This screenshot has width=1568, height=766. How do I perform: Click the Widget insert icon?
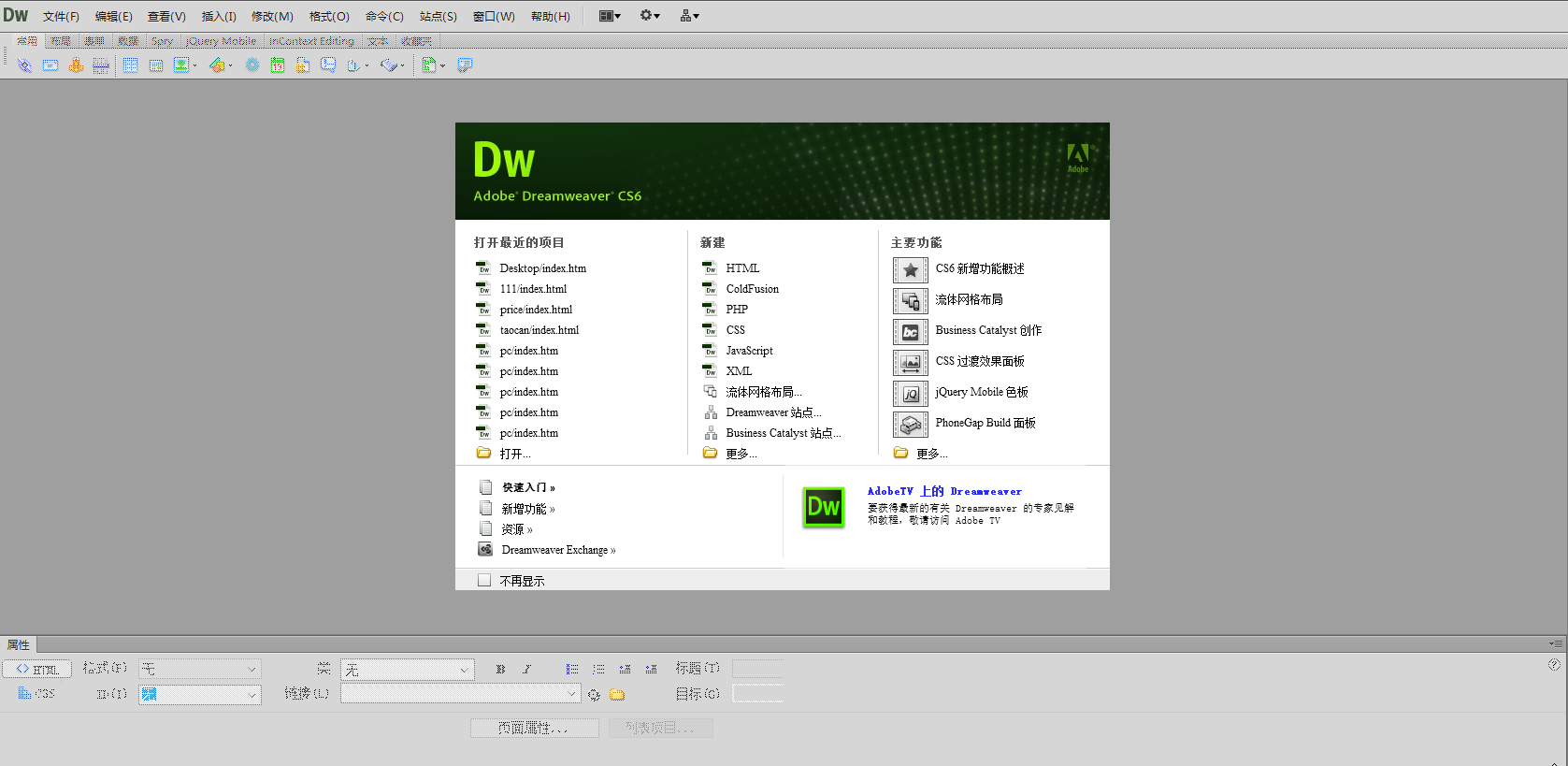[x=252, y=65]
